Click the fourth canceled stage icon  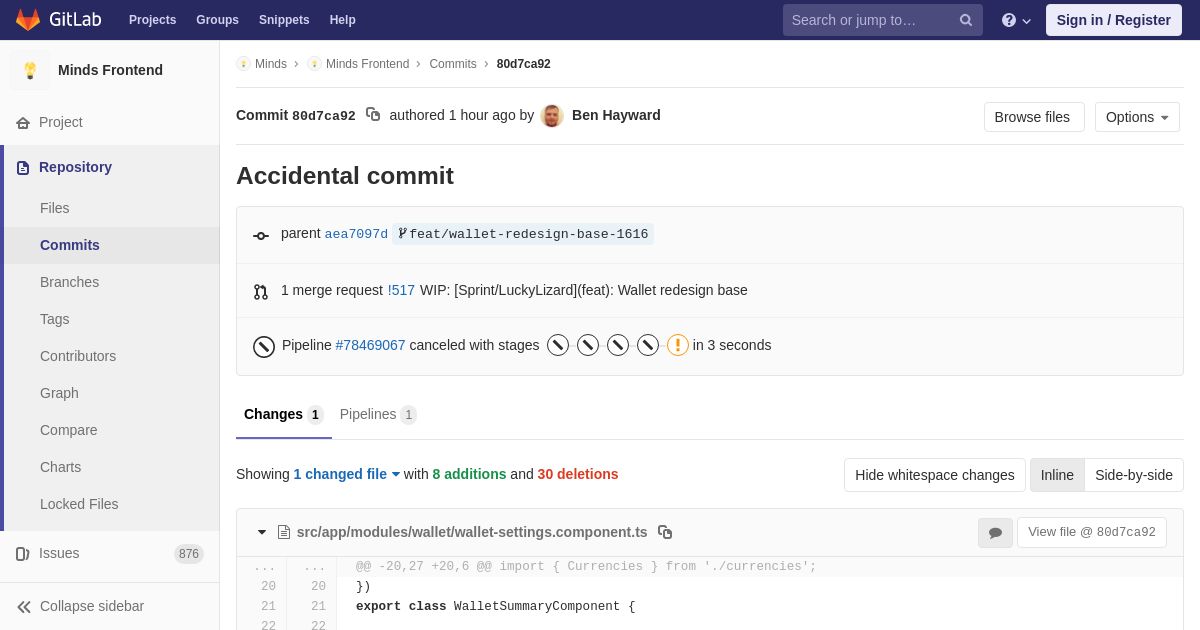point(648,345)
